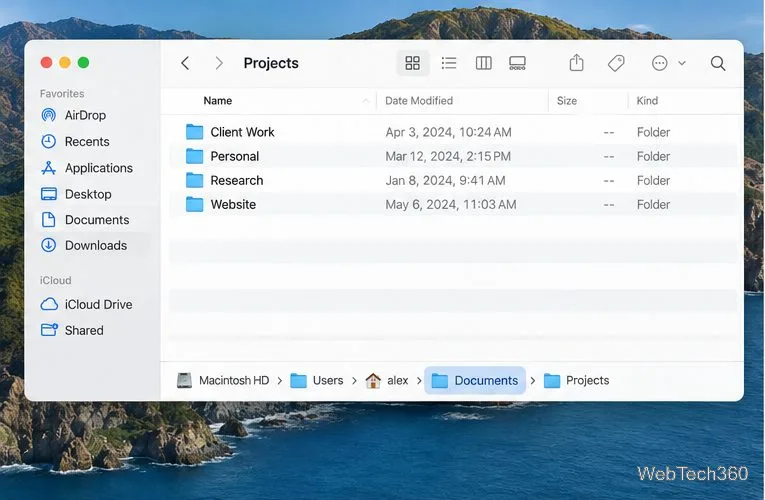Open Shared from the sidebar
Viewport: 765px width, 500px height.
[84, 330]
